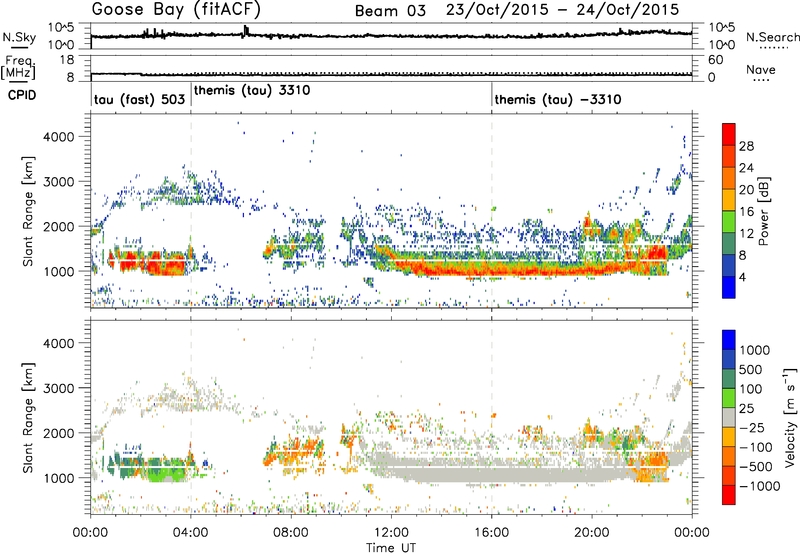Screen dimensions: 800x554
Task: Click the 'N.Sky' legend label
Action: (19, 37)
